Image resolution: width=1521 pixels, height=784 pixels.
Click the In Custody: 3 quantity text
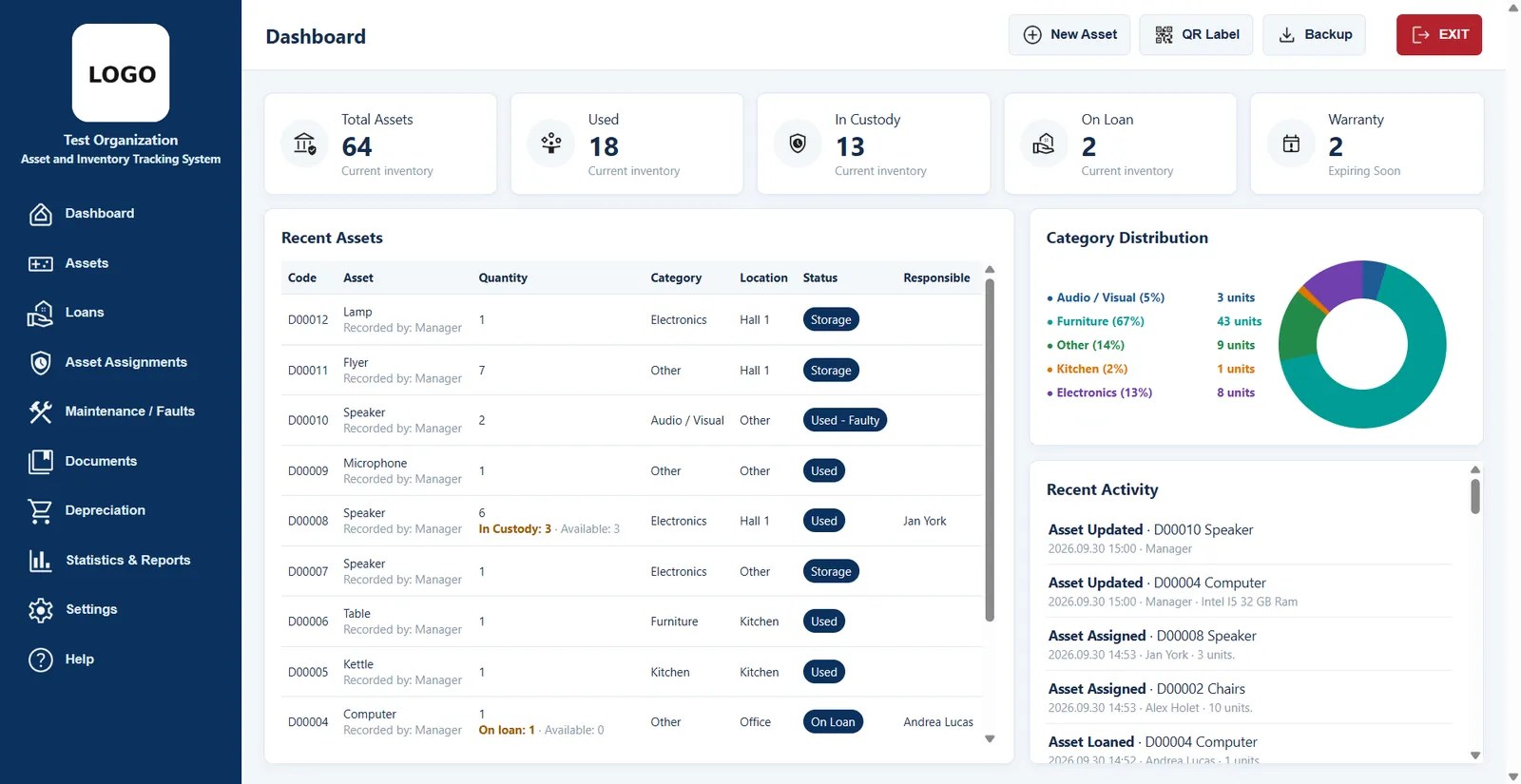(x=514, y=529)
